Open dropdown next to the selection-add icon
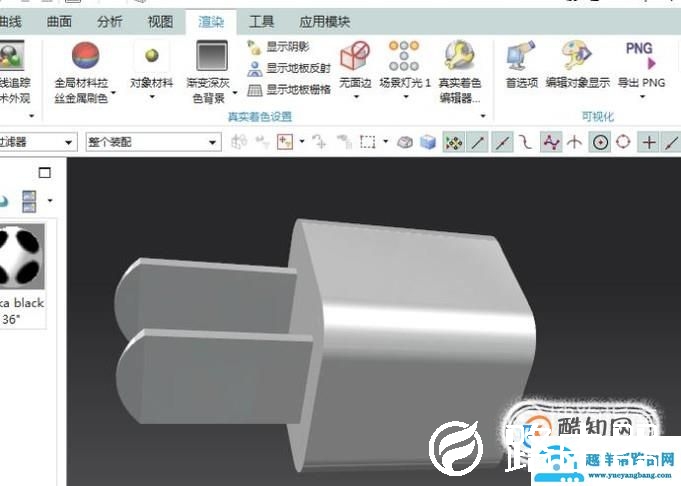This screenshot has height=486, width=681. [x=302, y=141]
